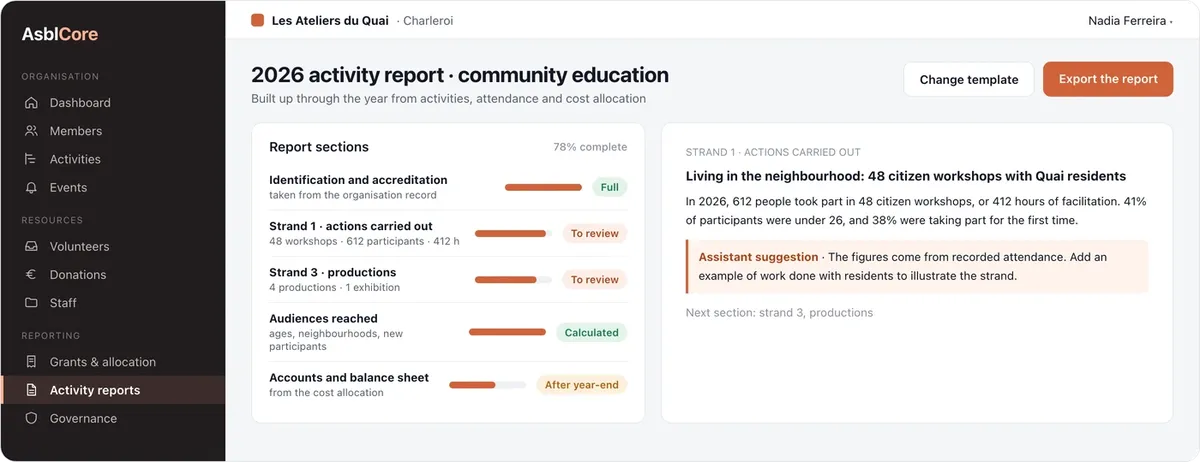Open Grants & allocation
The height and width of the screenshot is (462, 1200).
(x=113, y=362)
